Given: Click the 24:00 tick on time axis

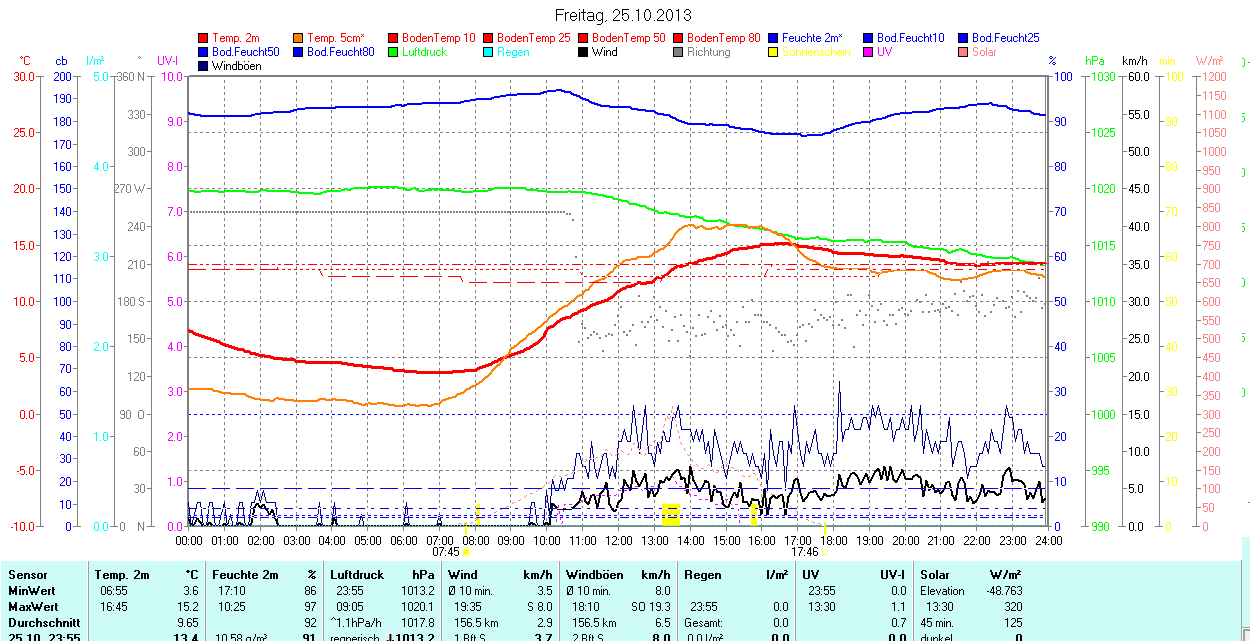Looking at the screenshot, I should pyautogui.click(x=1048, y=540).
